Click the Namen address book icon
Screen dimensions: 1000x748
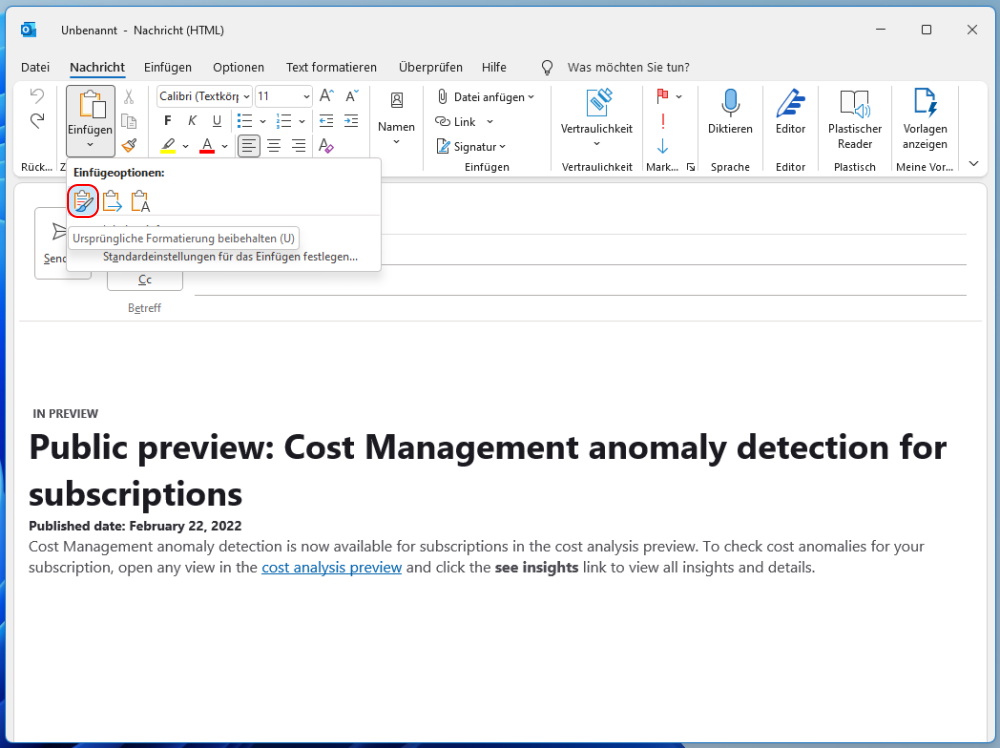click(x=397, y=100)
